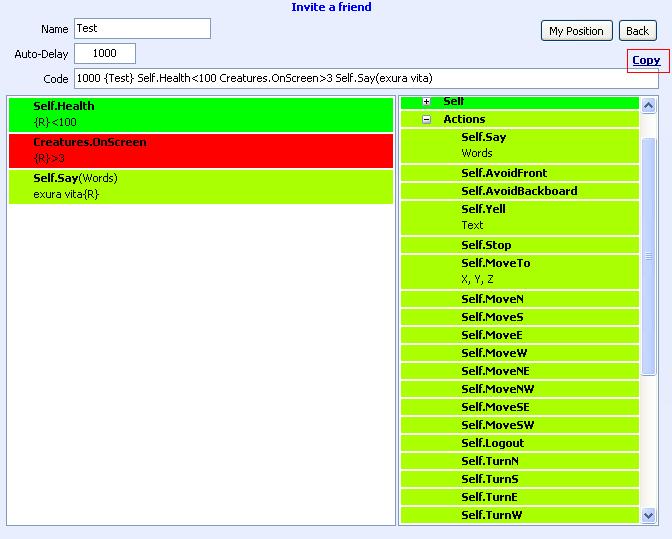
Task: Click the Name input field
Action: tap(142, 29)
